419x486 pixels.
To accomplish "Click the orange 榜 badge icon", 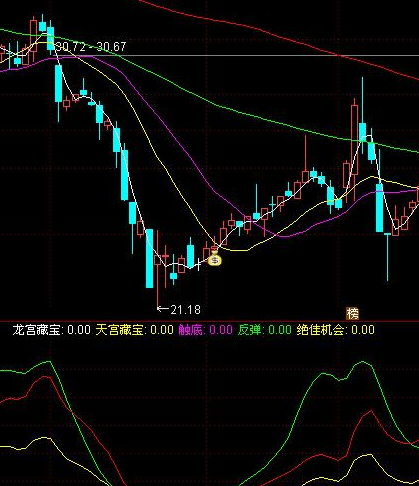I will (353, 313).
